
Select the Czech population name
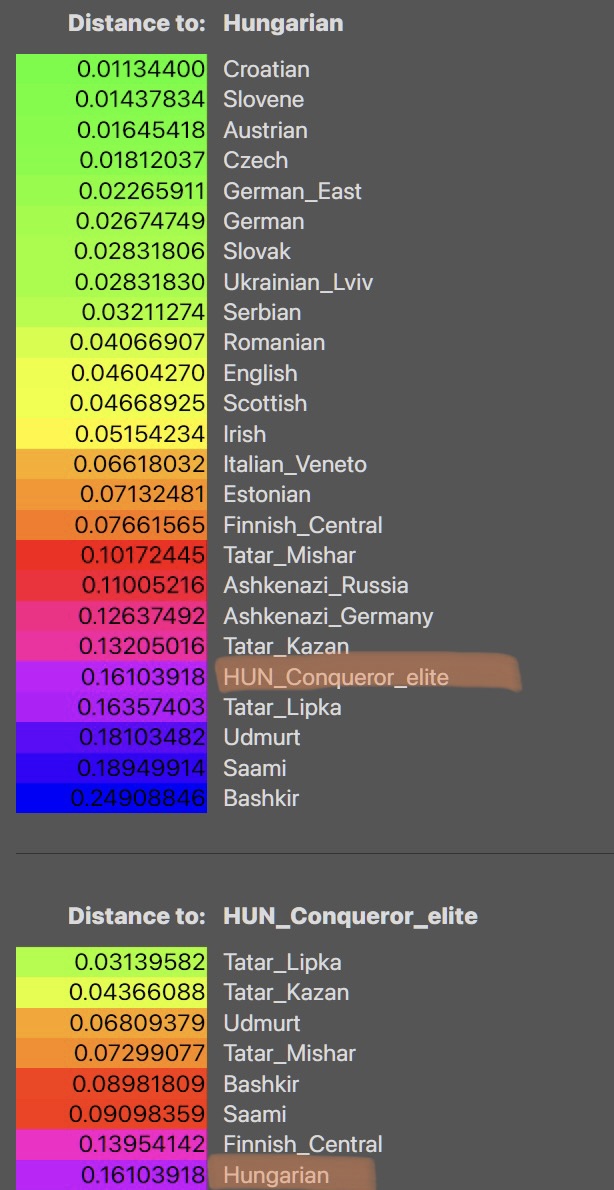point(255,160)
